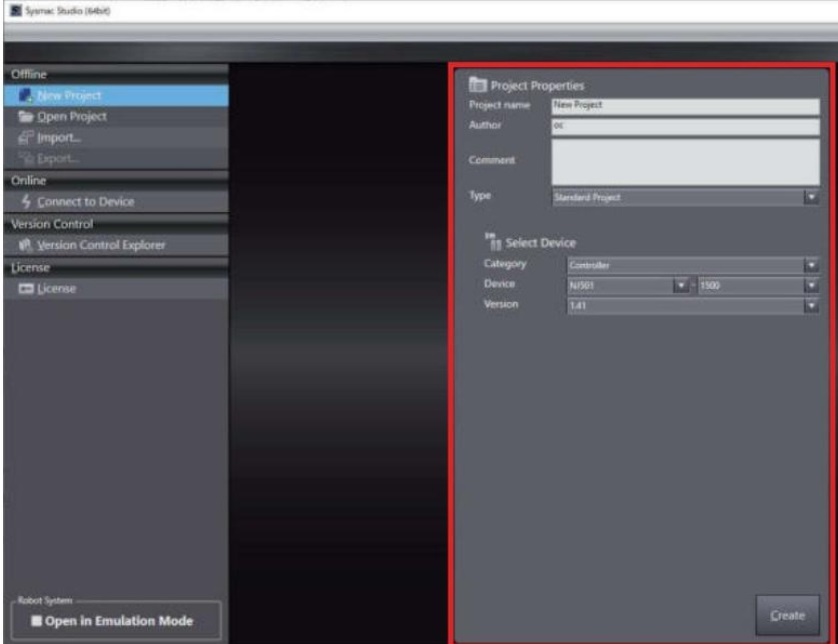
Task: Click the Select Device header icon
Action: tap(493, 241)
